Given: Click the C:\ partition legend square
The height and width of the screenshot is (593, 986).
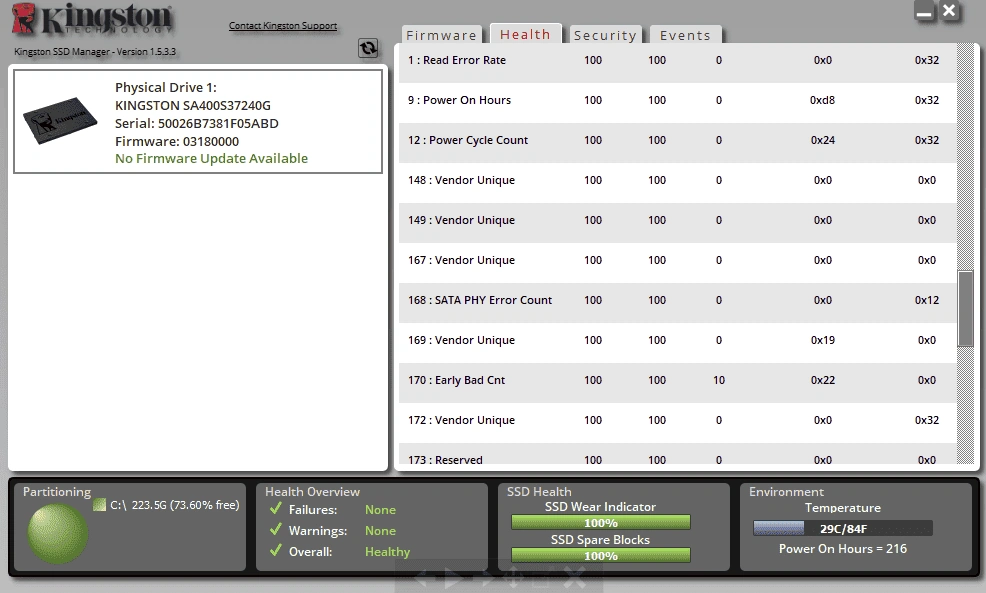Looking at the screenshot, I should (x=99, y=505).
